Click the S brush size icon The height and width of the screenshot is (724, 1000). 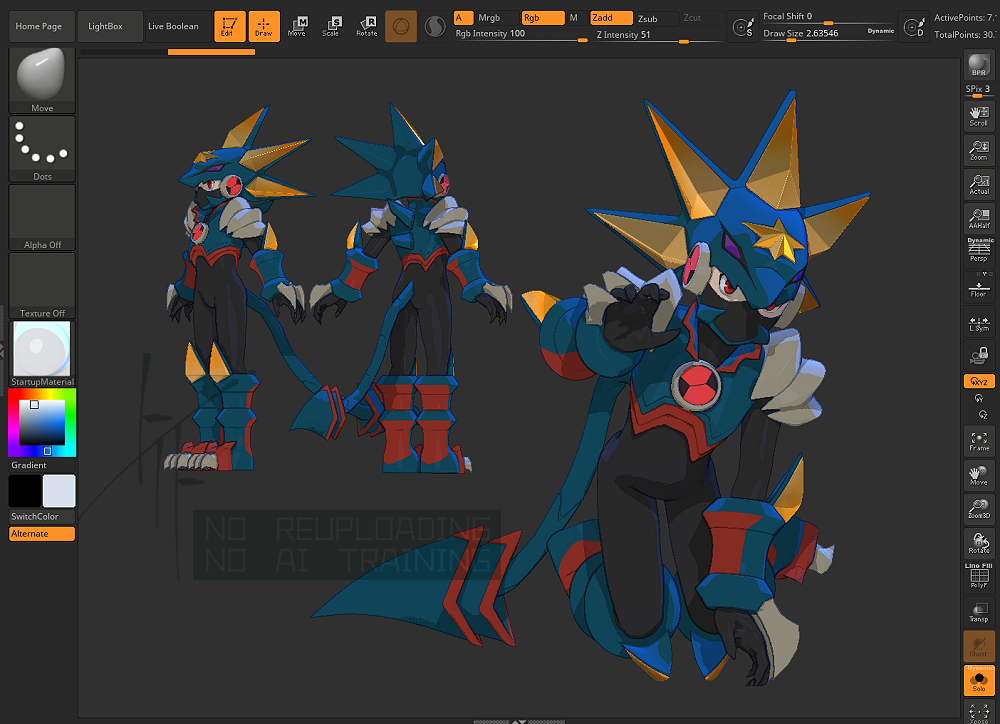click(742, 27)
